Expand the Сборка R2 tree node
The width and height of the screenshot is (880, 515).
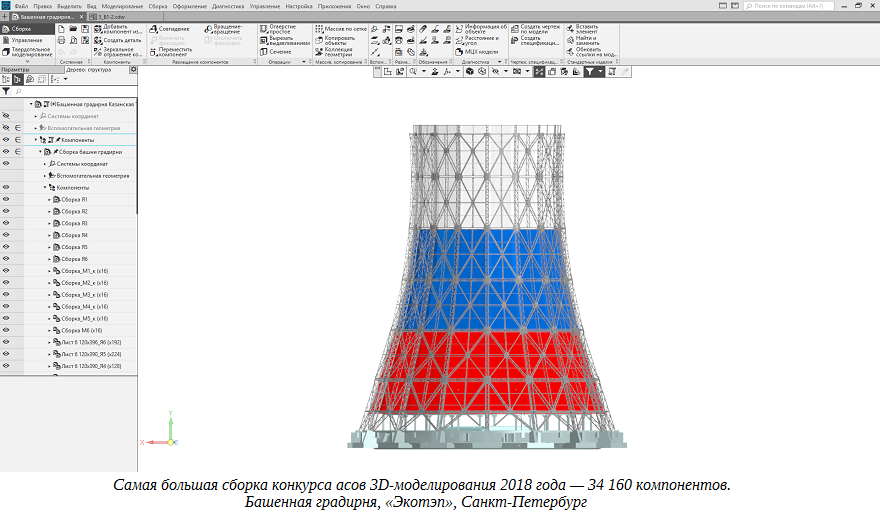[49, 211]
